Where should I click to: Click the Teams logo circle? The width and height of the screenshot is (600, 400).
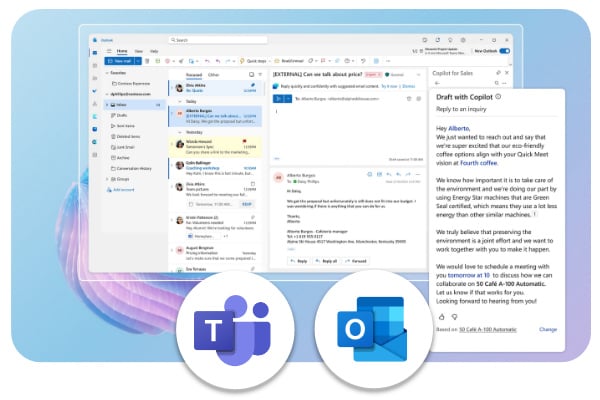235,330
